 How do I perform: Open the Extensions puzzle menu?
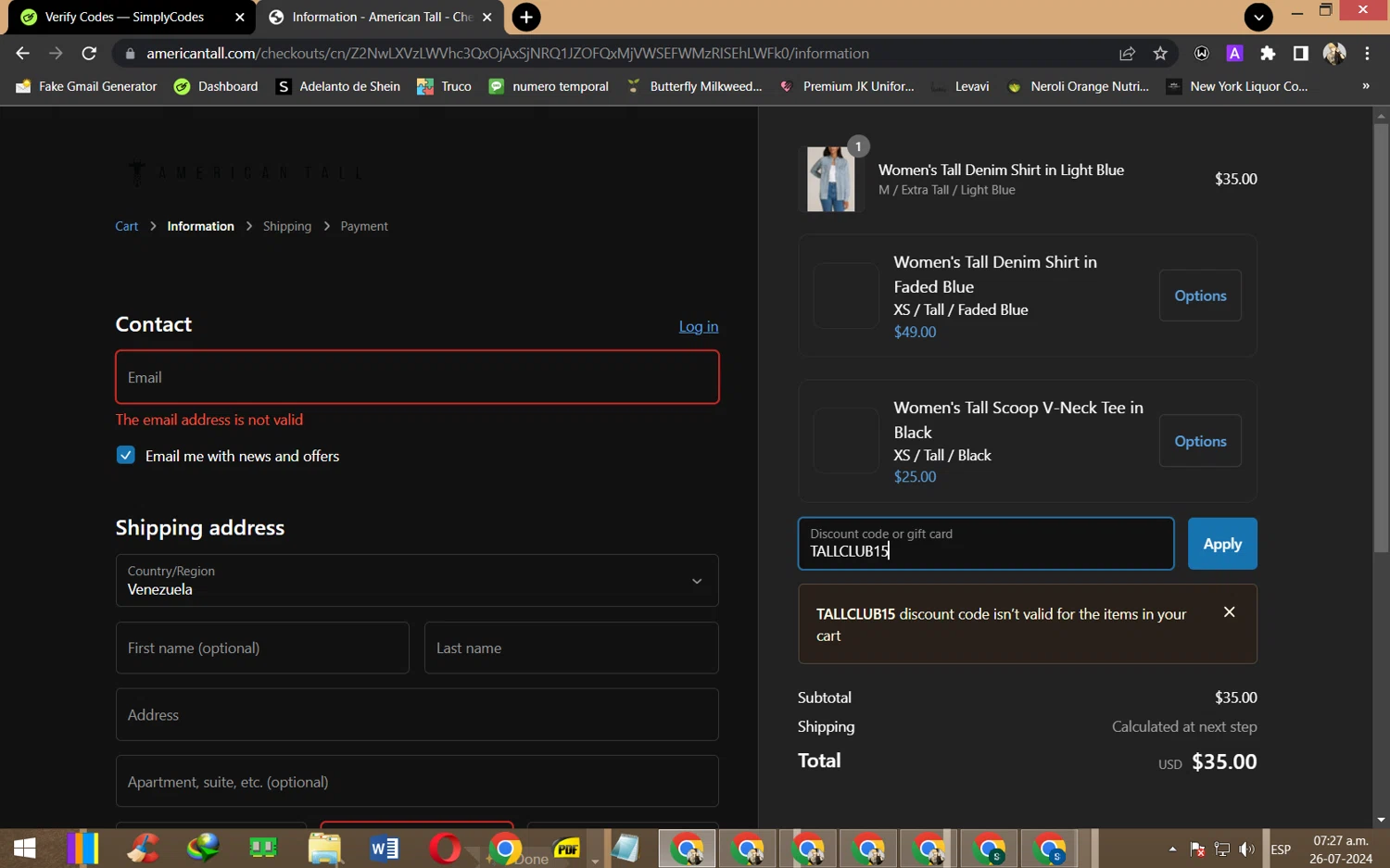pyautogui.click(x=1268, y=54)
